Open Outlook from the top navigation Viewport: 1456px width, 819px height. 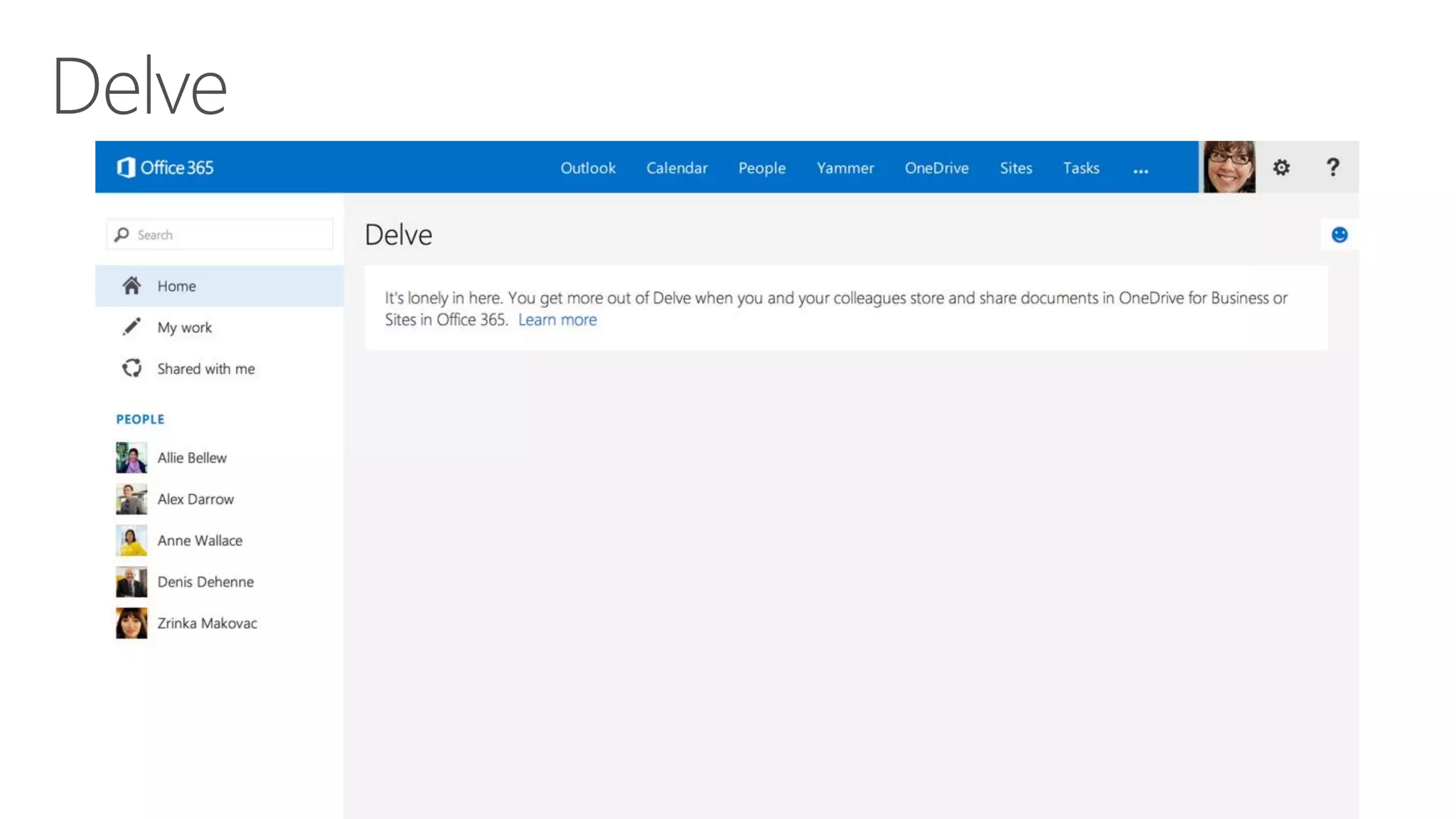(x=588, y=168)
